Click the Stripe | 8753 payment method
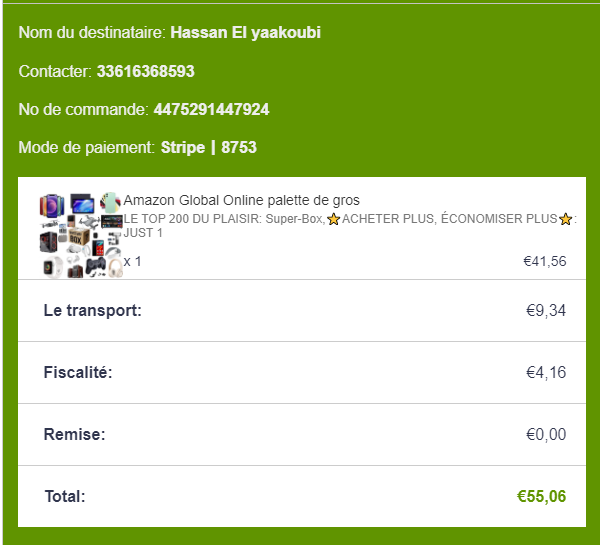600x545 pixels. click(x=209, y=148)
